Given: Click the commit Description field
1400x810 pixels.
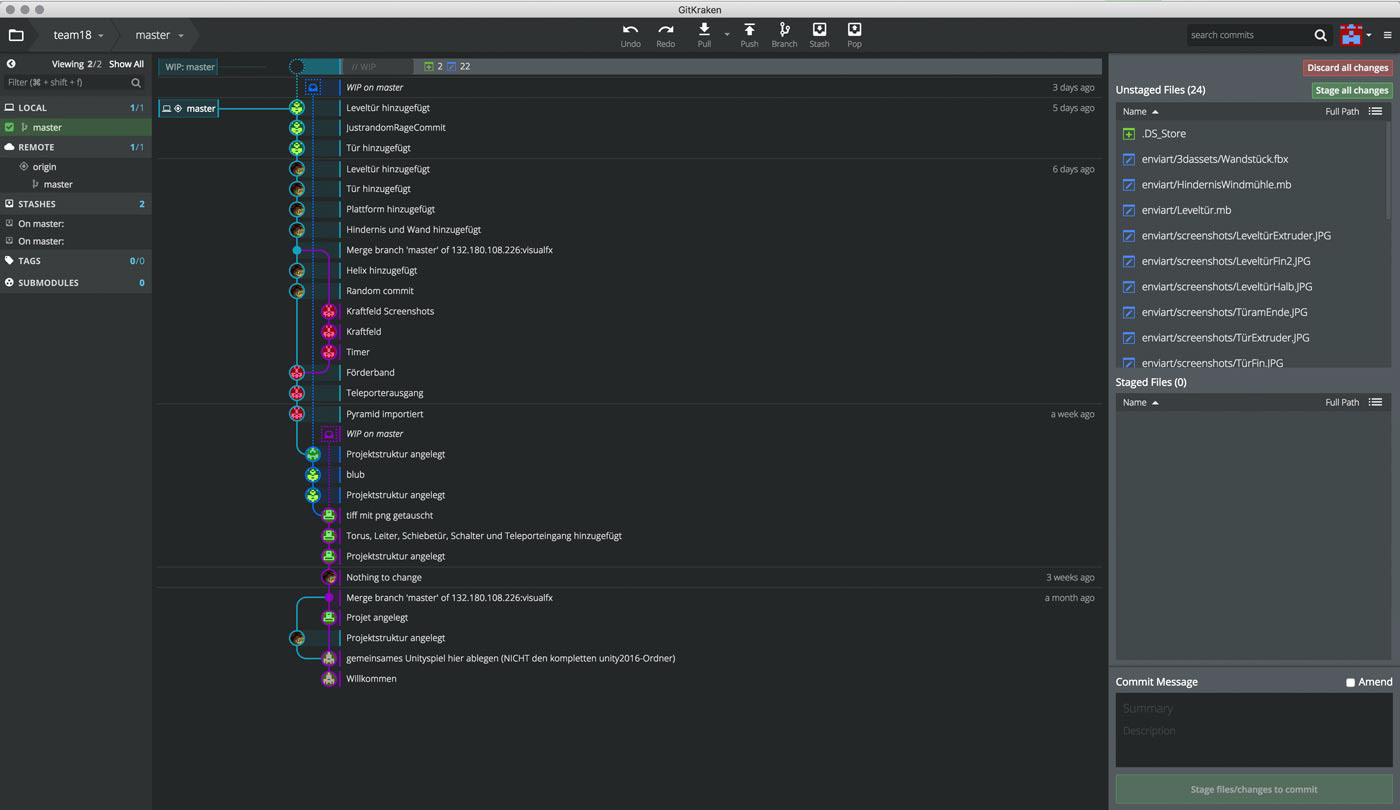Looking at the screenshot, I should click(x=1253, y=731).
